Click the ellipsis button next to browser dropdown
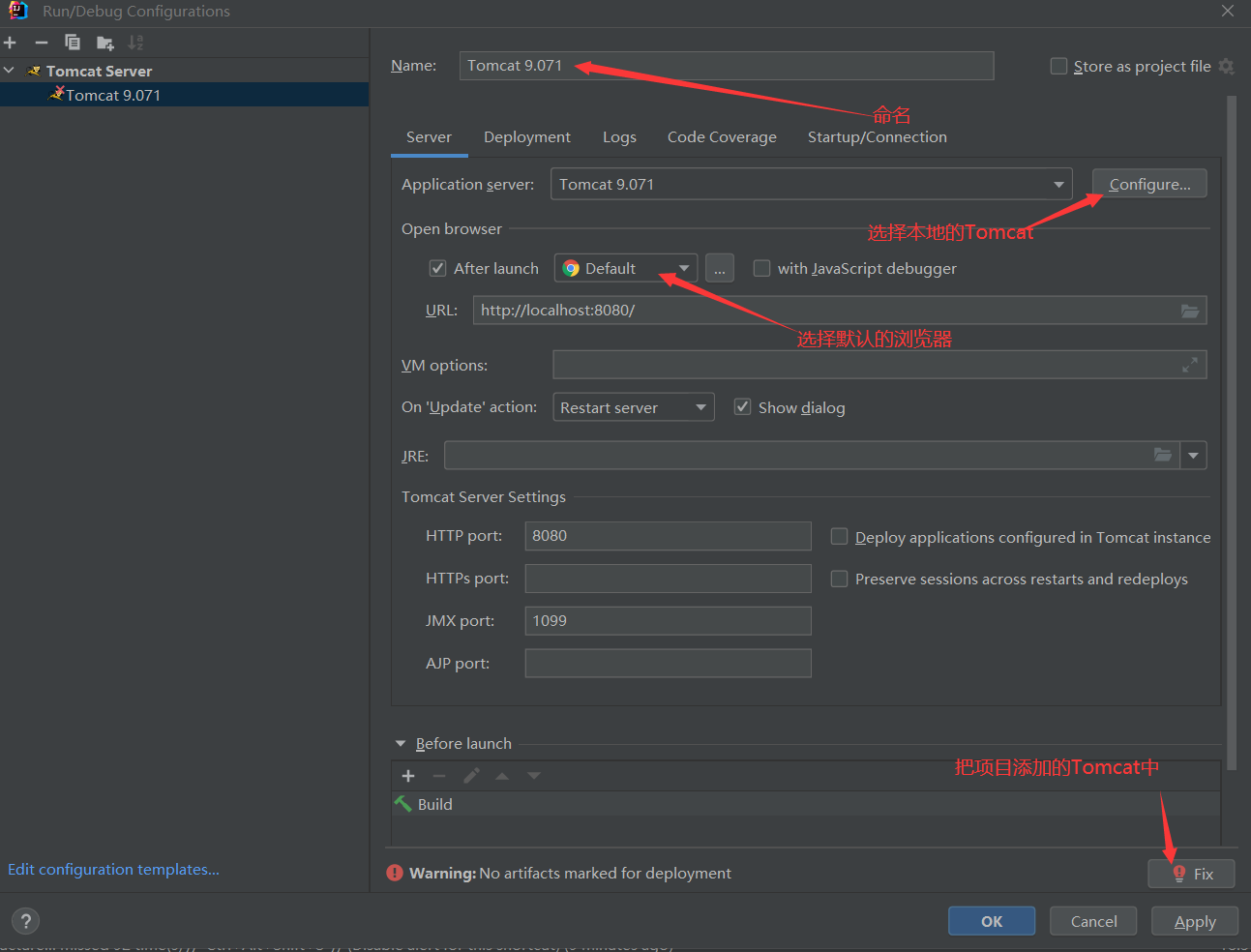 (720, 268)
